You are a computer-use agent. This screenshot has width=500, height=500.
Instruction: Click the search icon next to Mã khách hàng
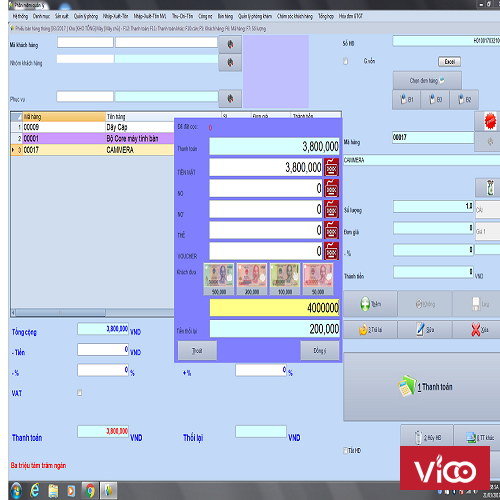[230, 44]
